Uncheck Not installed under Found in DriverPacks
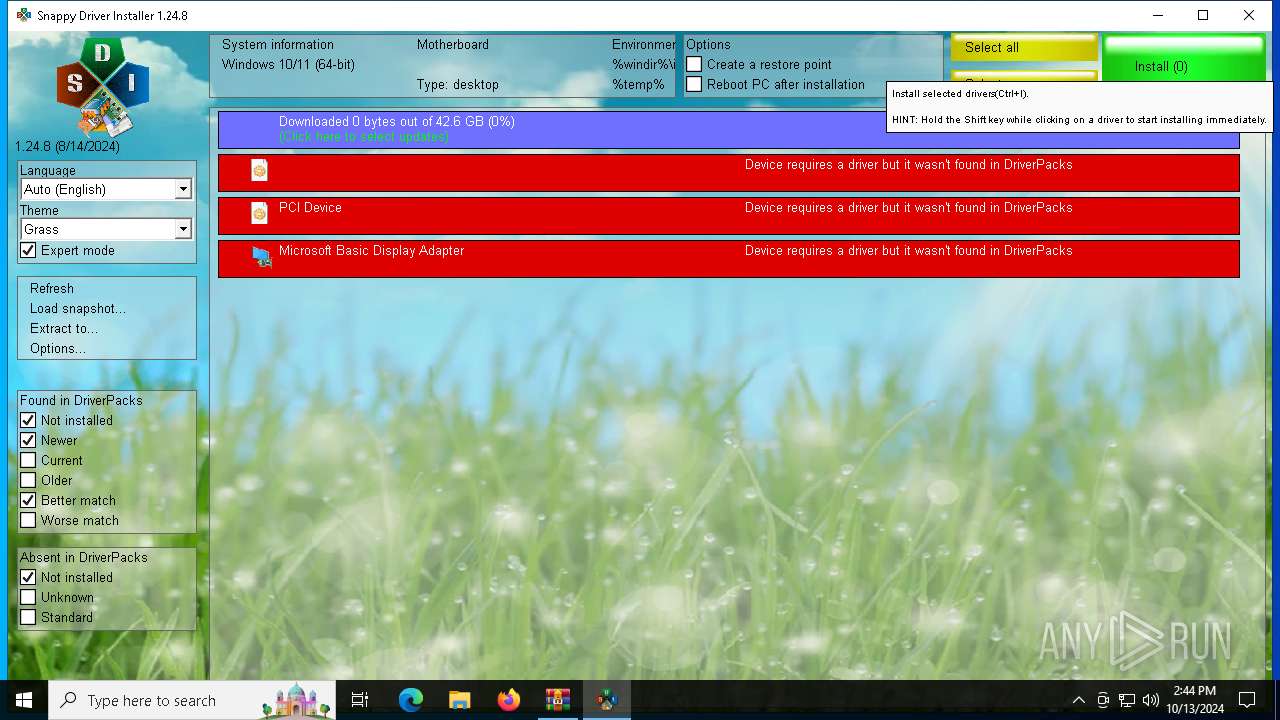Screen dimensions: 1280x720 coord(28,421)
